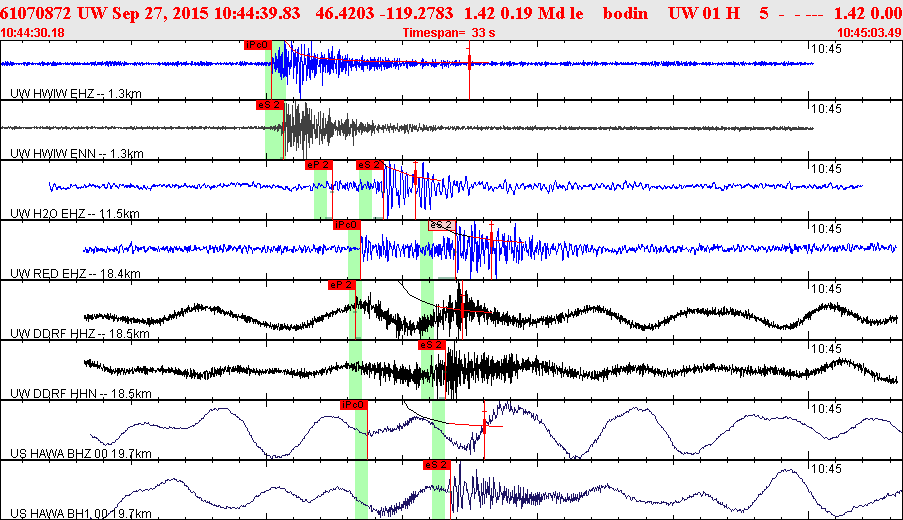Screen dimensions: 903x520
Task: Select the eS 2 pick flag on H2O EHZ
Action: [x=370, y=165]
